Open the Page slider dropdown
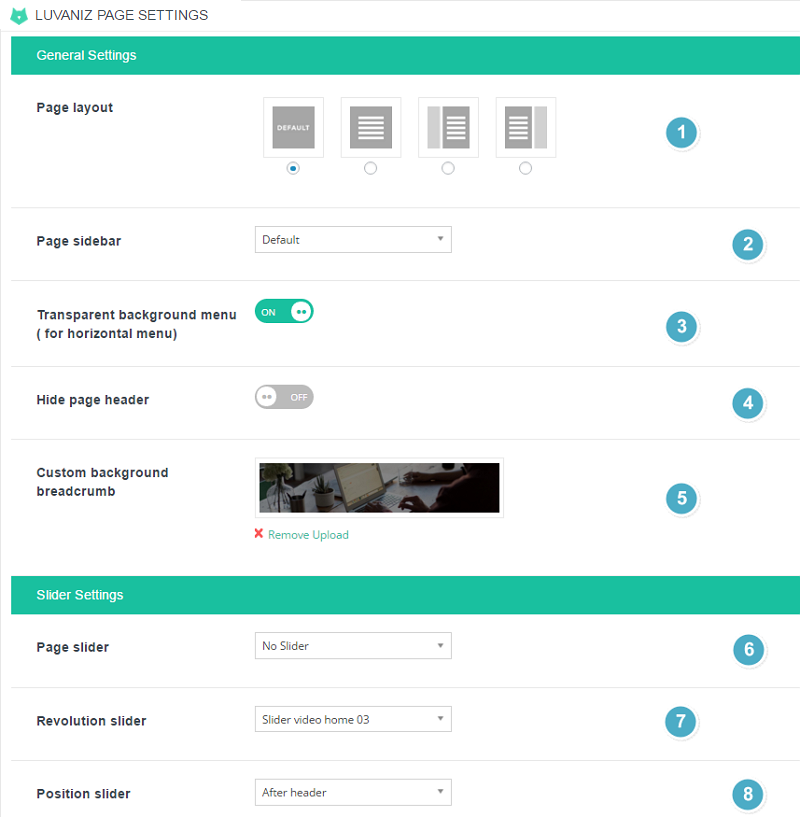Viewport: 800px width, 817px height. click(x=353, y=646)
